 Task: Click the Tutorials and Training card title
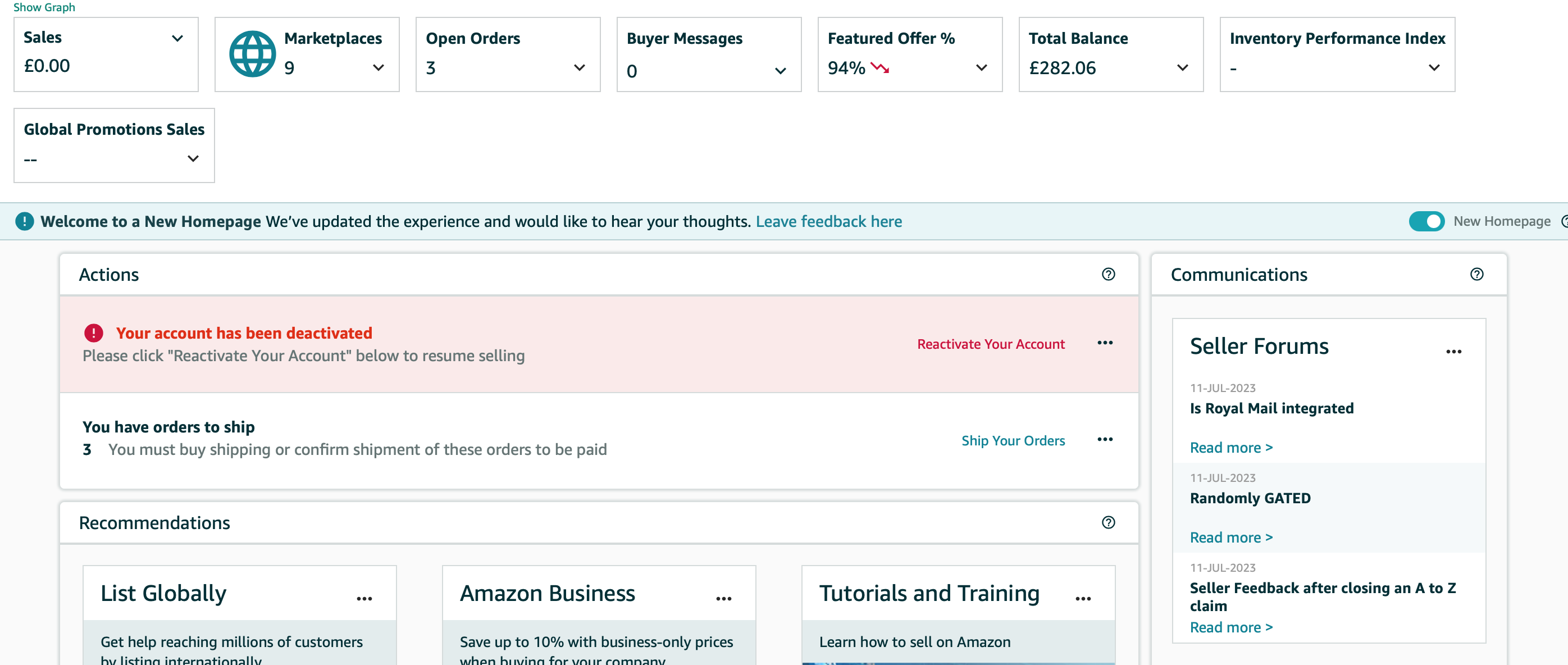pyautogui.click(x=929, y=593)
